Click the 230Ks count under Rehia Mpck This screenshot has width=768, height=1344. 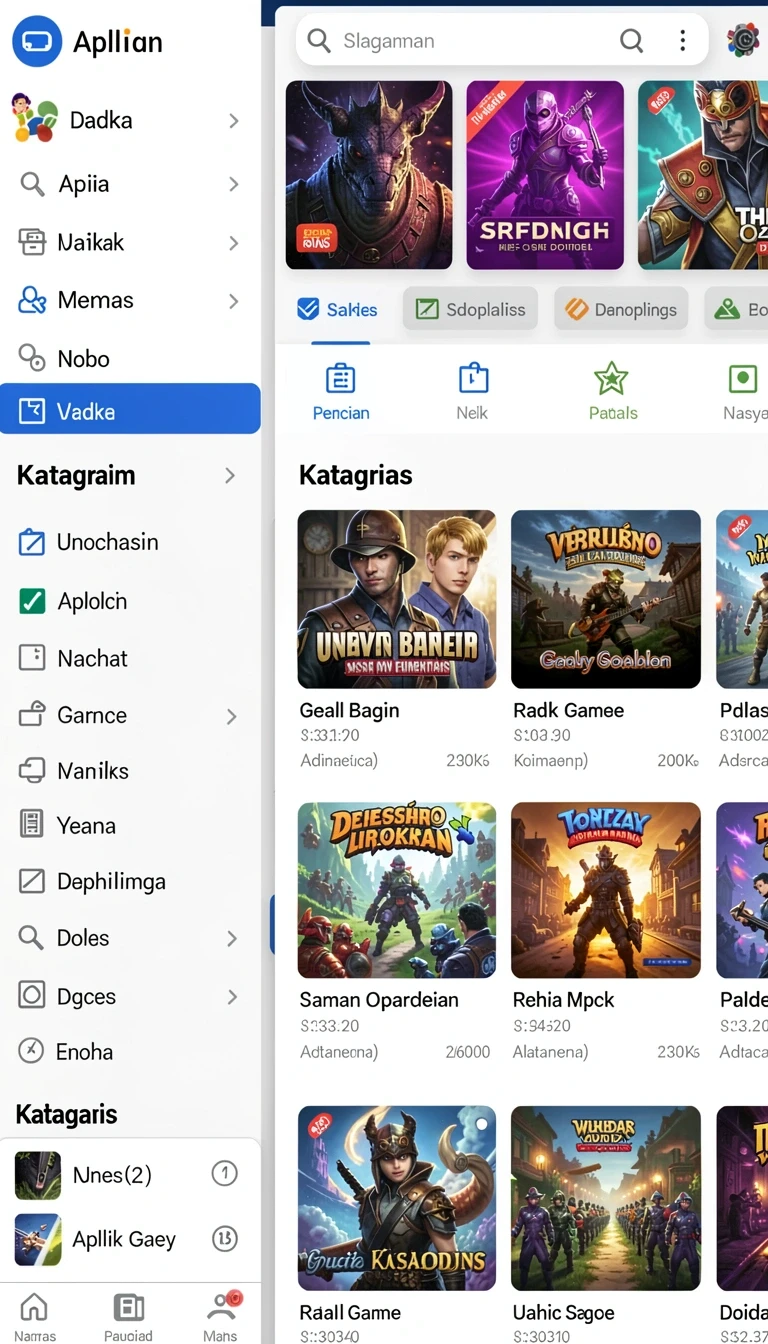[x=678, y=1052]
